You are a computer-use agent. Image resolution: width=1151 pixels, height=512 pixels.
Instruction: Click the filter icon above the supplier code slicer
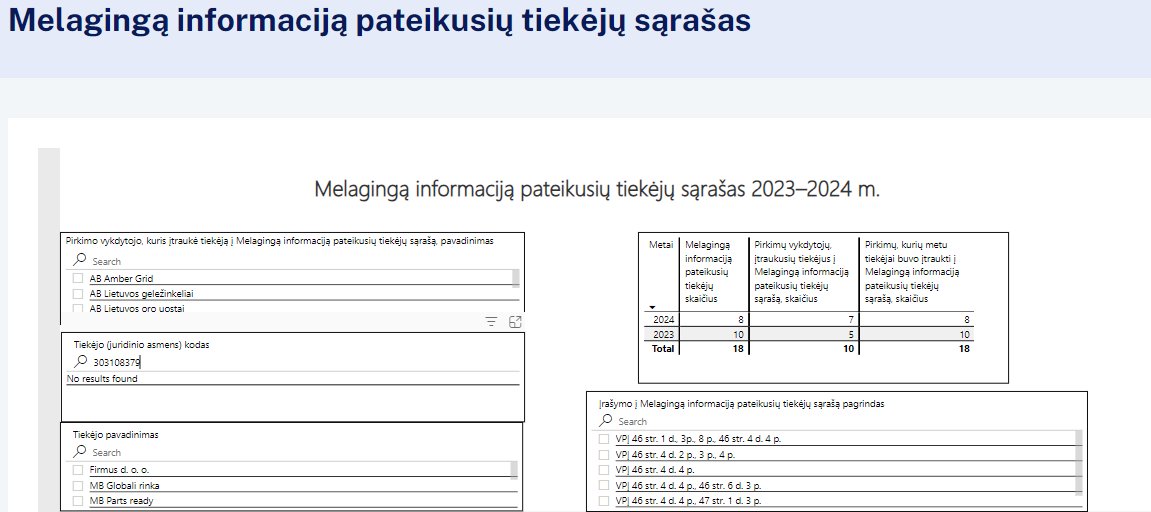coord(491,322)
